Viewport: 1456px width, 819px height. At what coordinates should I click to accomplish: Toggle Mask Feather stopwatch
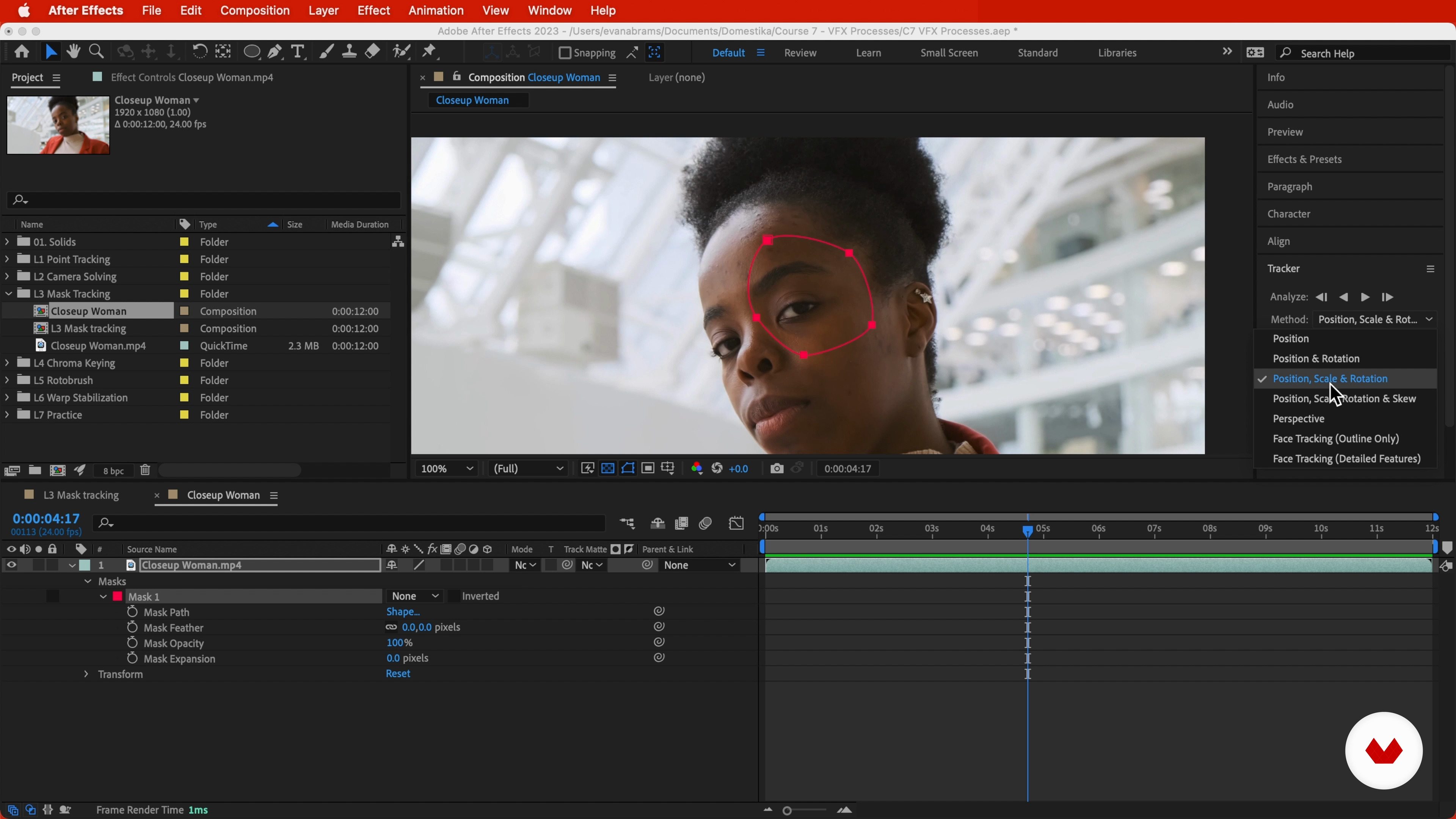coord(132,628)
